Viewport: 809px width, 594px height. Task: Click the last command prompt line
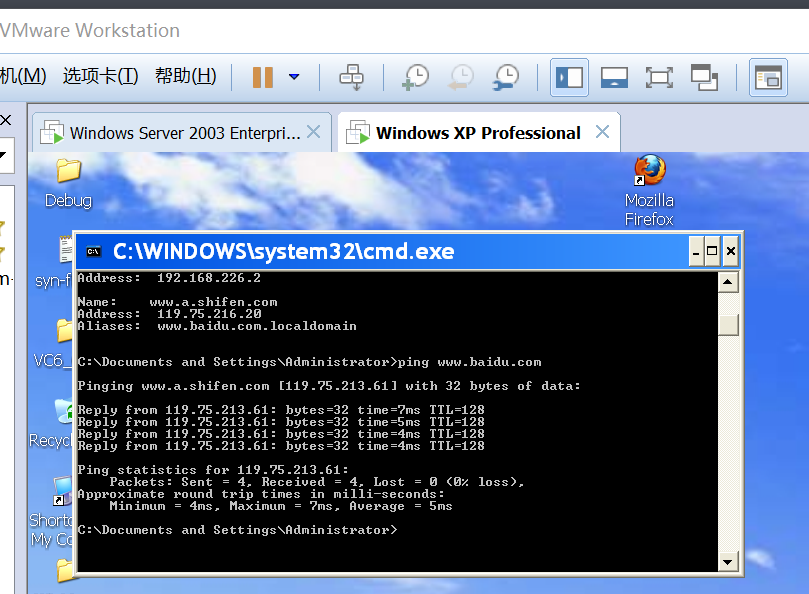pyautogui.click(x=237, y=530)
